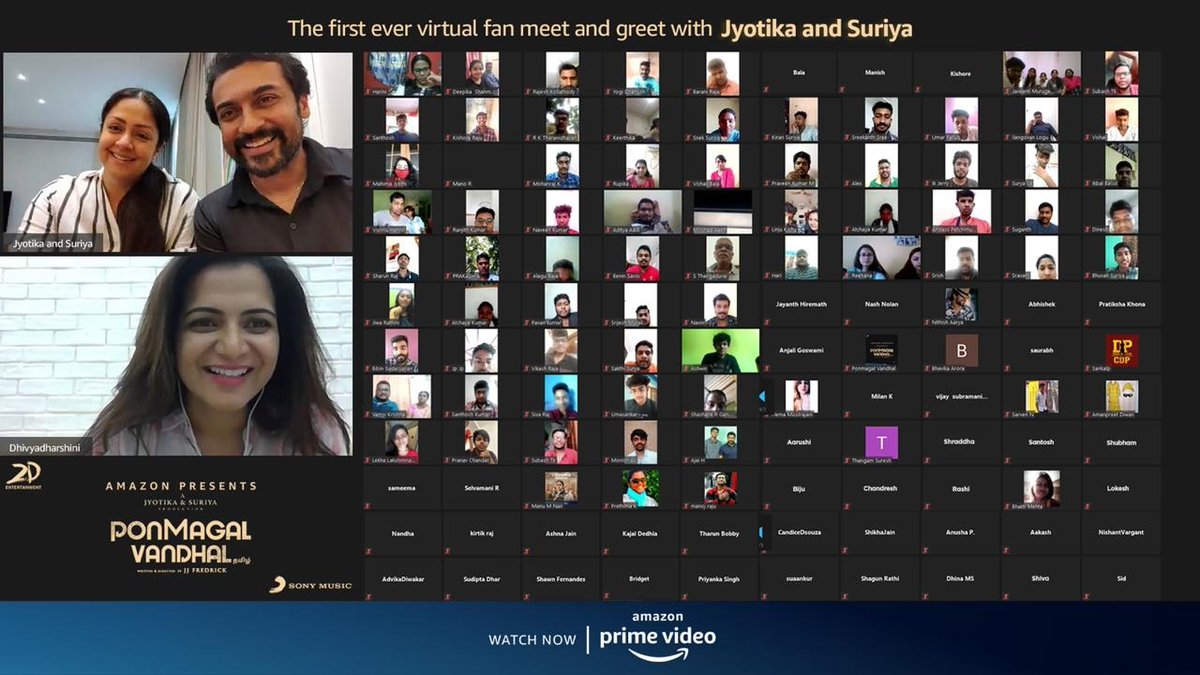
Task: Click muted mic icon on sameema's tile
Action: coord(367,505)
